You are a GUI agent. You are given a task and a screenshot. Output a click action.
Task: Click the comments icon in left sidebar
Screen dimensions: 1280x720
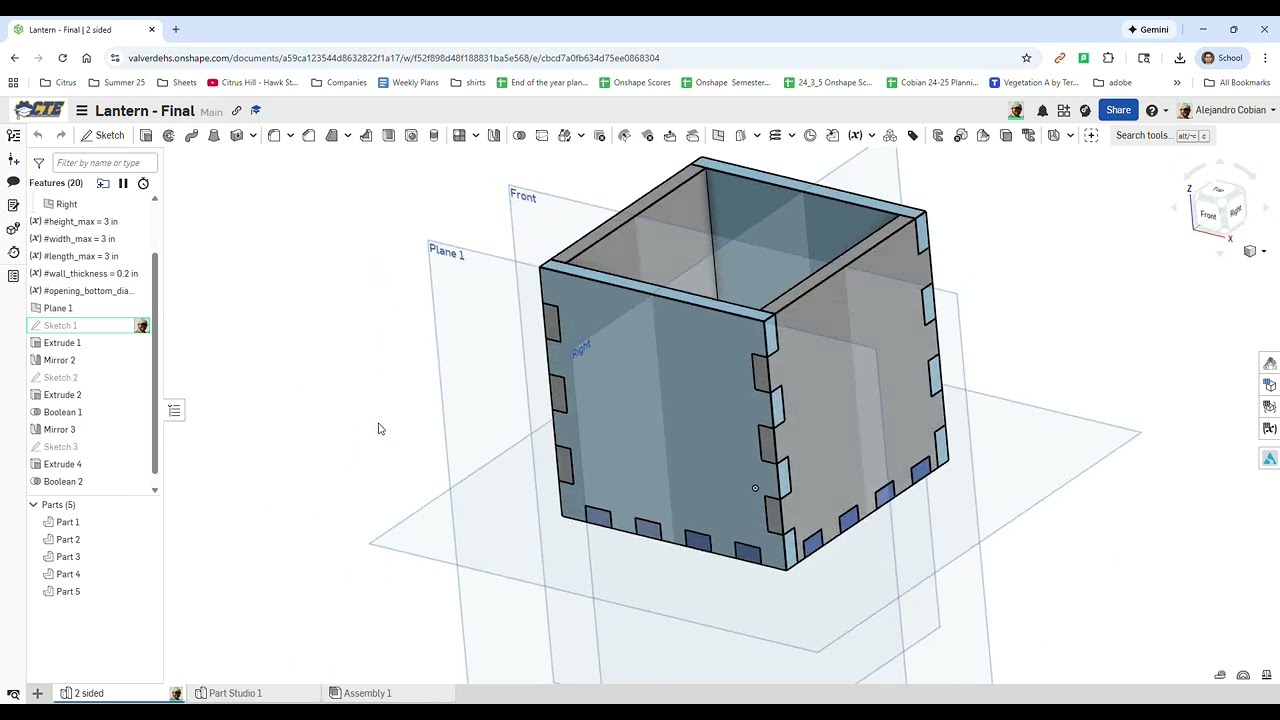[x=13, y=182]
